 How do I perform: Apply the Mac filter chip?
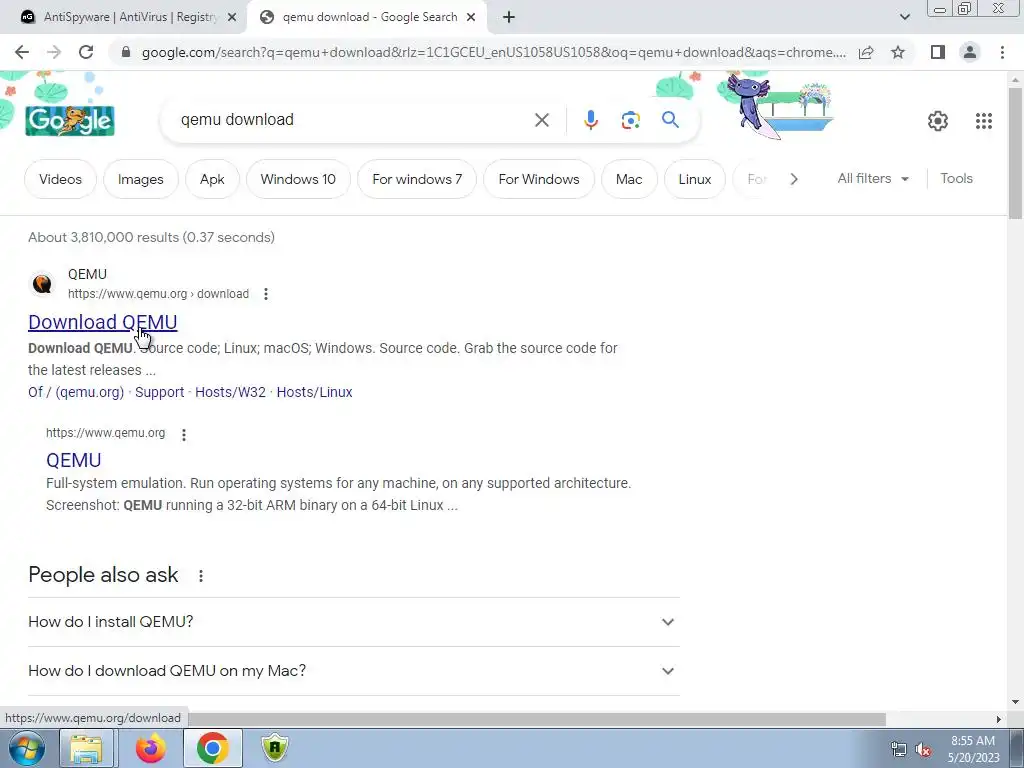[x=629, y=179]
